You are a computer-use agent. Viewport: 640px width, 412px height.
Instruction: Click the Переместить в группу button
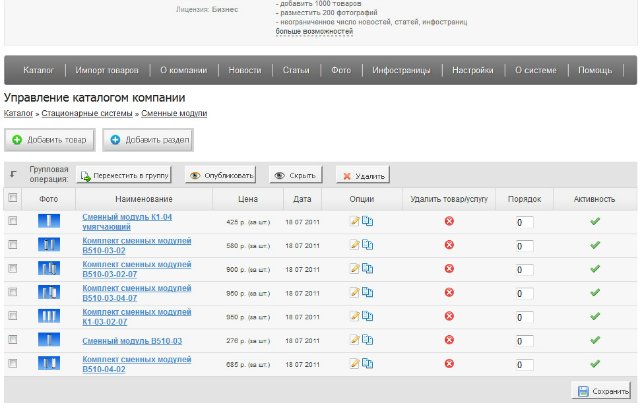click(124, 175)
